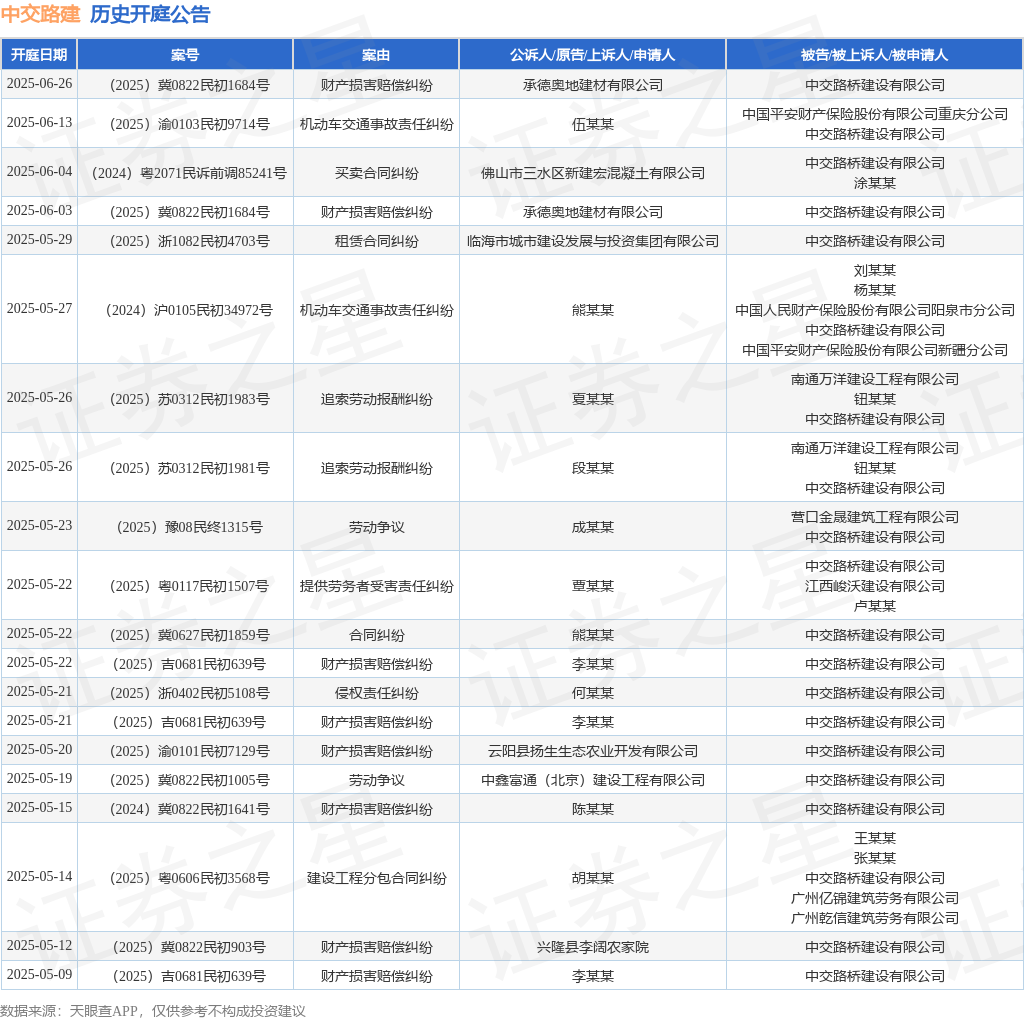1024x1020 pixels.
Task: Click the 买卖合同纠纷 cause cell
Action: tap(376, 173)
